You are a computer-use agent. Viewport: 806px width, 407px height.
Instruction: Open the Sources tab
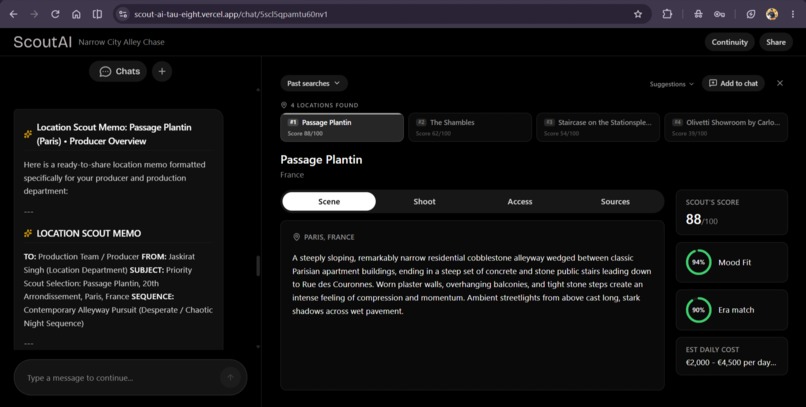(x=615, y=201)
